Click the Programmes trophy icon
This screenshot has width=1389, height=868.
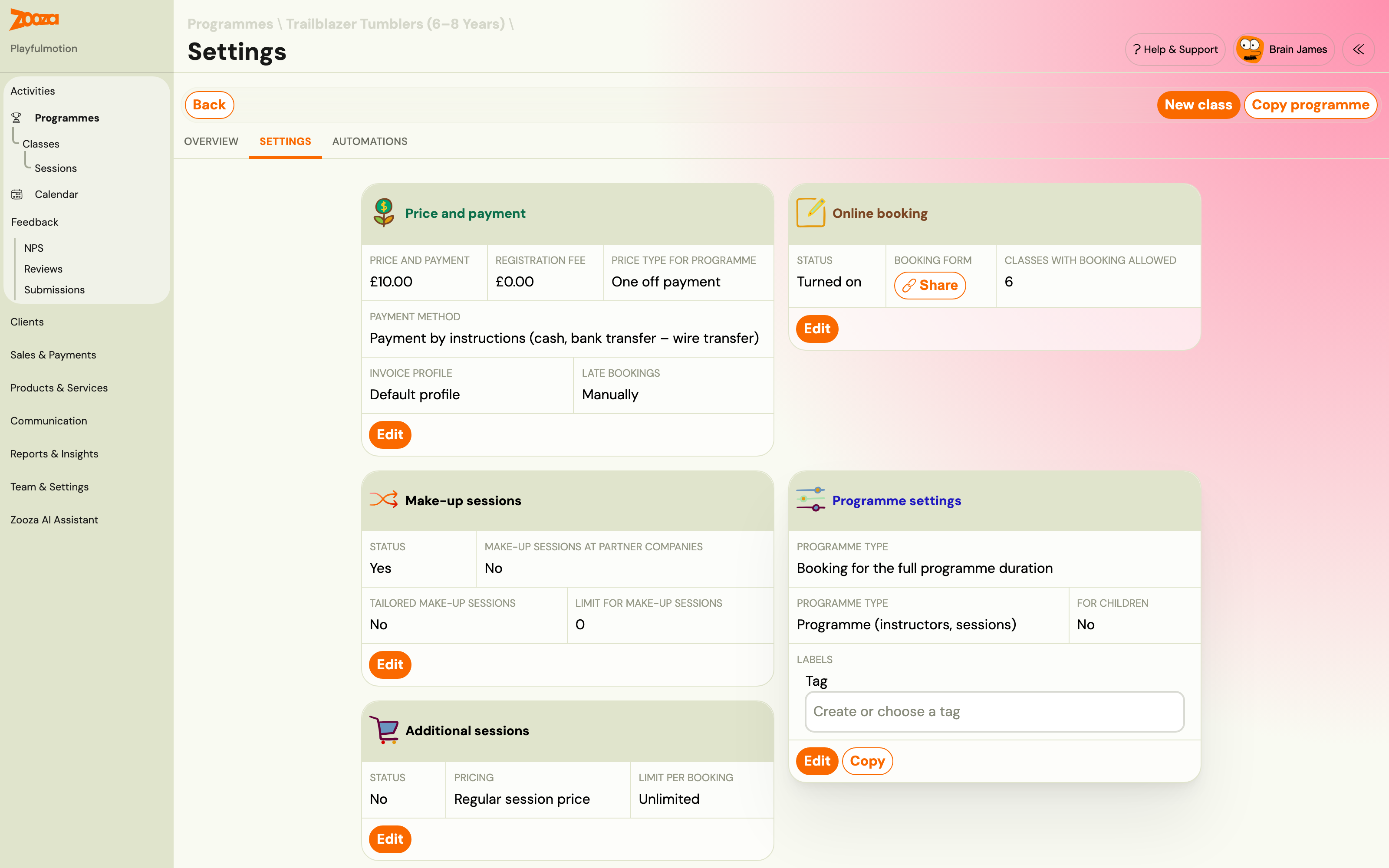[x=16, y=118]
